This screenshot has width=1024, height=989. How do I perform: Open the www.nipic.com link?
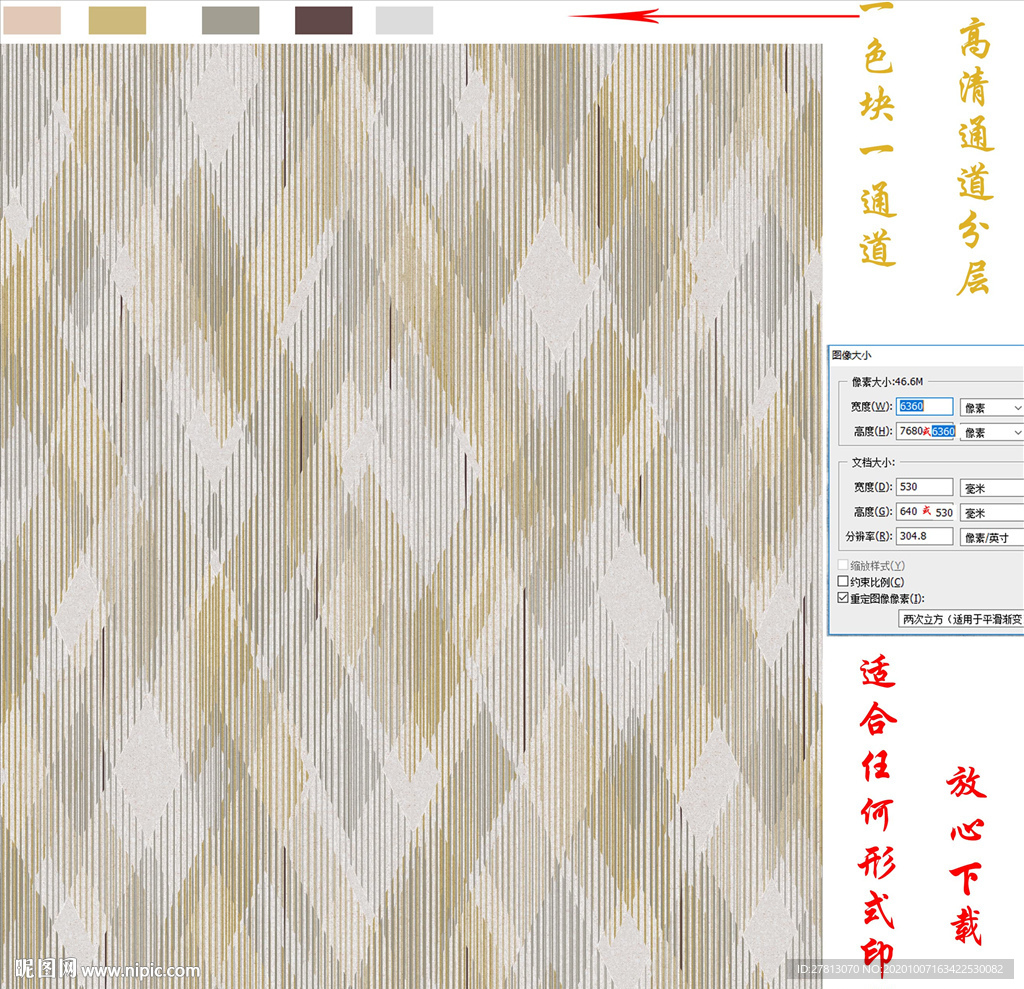point(141,970)
